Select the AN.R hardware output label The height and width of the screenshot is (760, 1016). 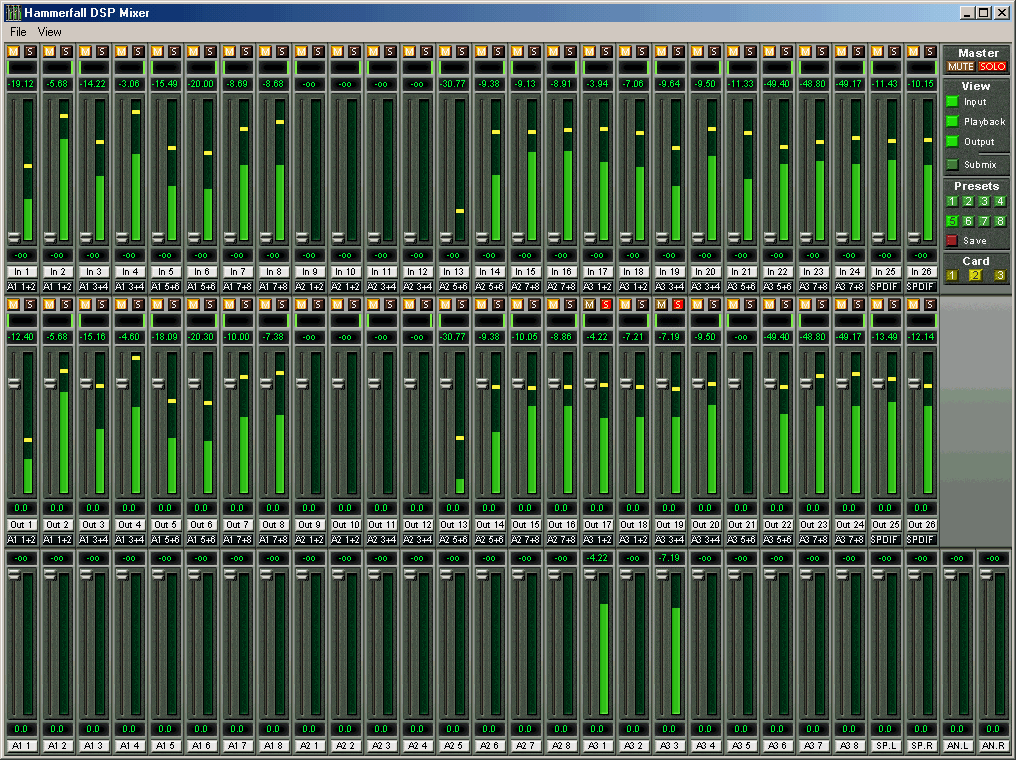tap(993, 746)
